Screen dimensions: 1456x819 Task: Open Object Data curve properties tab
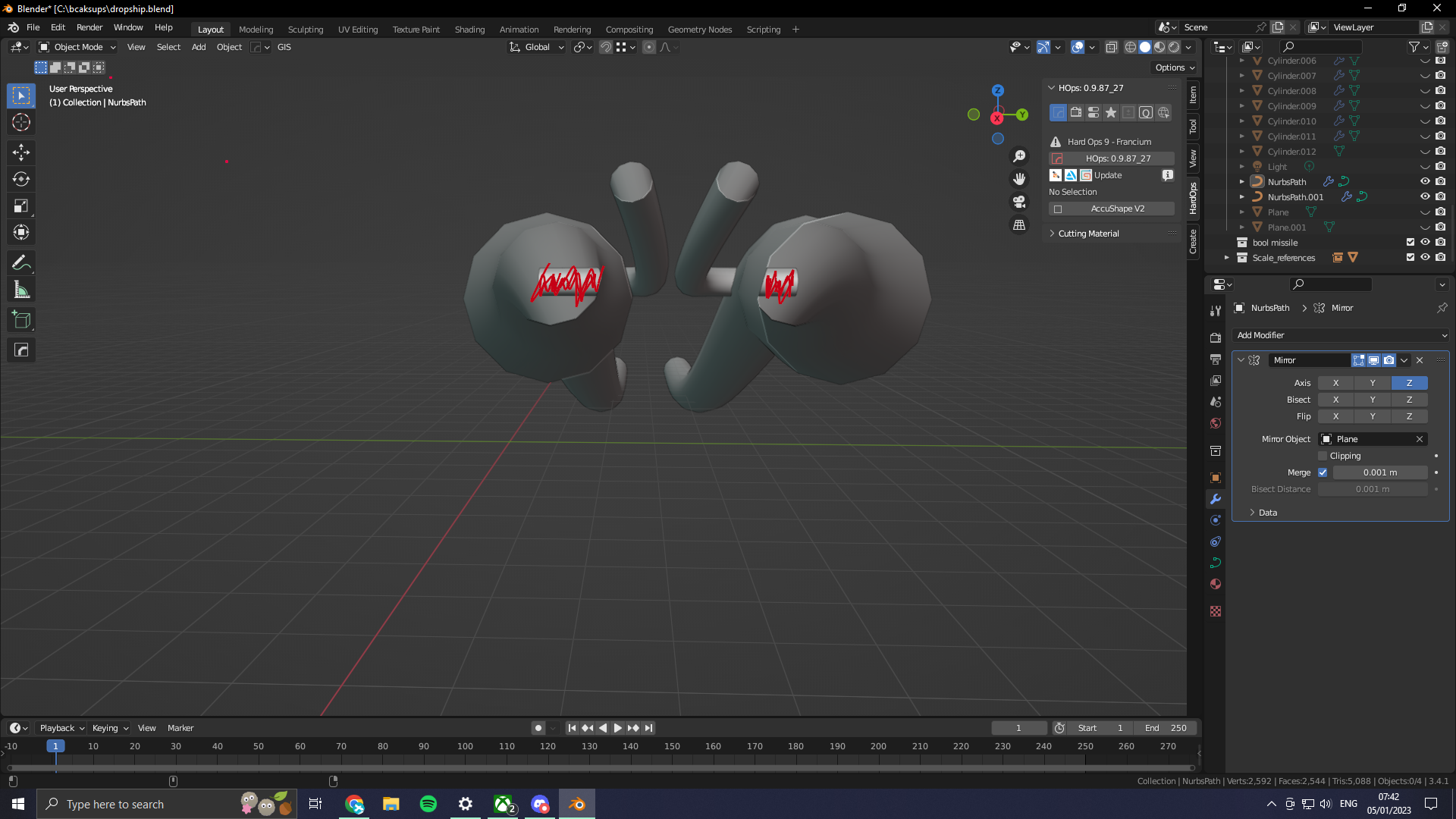tap(1216, 563)
